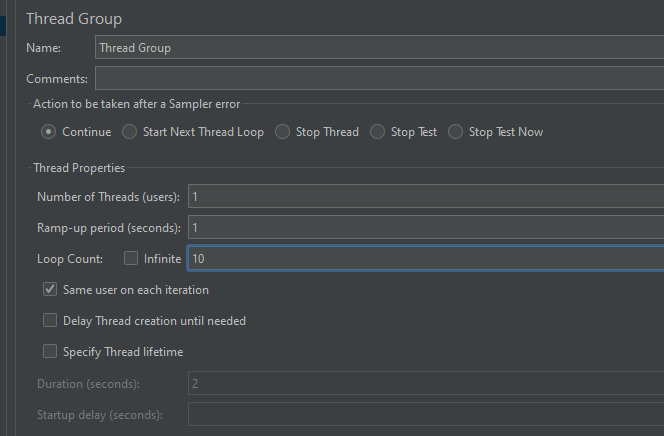Viewport: 664px width, 436px height.
Task: Select the Stop Test Now option
Action: pyautogui.click(x=456, y=132)
